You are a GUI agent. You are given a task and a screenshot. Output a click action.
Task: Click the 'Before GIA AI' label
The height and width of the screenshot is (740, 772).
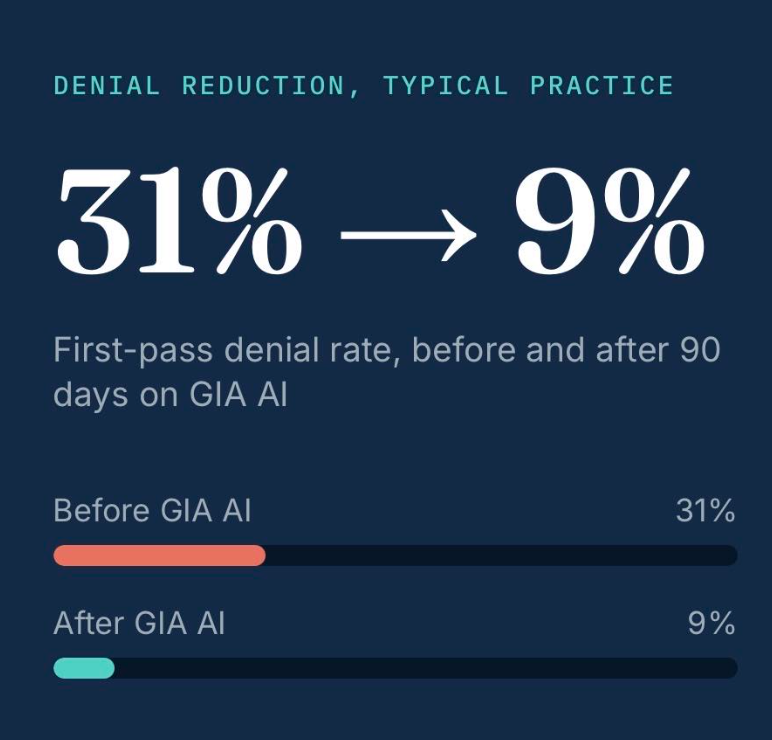[152, 510]
